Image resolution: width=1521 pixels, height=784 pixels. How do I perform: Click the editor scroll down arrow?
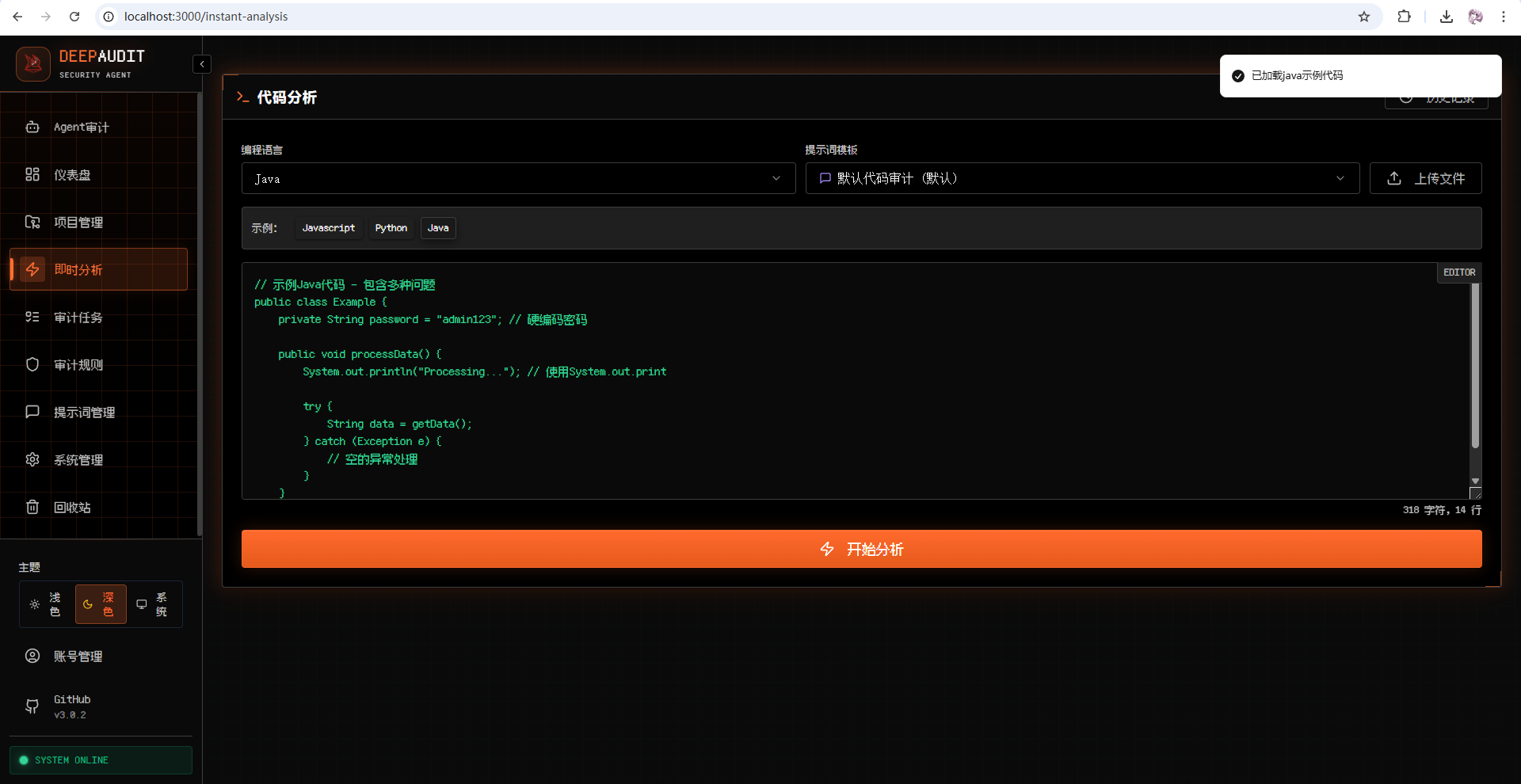(1475, 481)
